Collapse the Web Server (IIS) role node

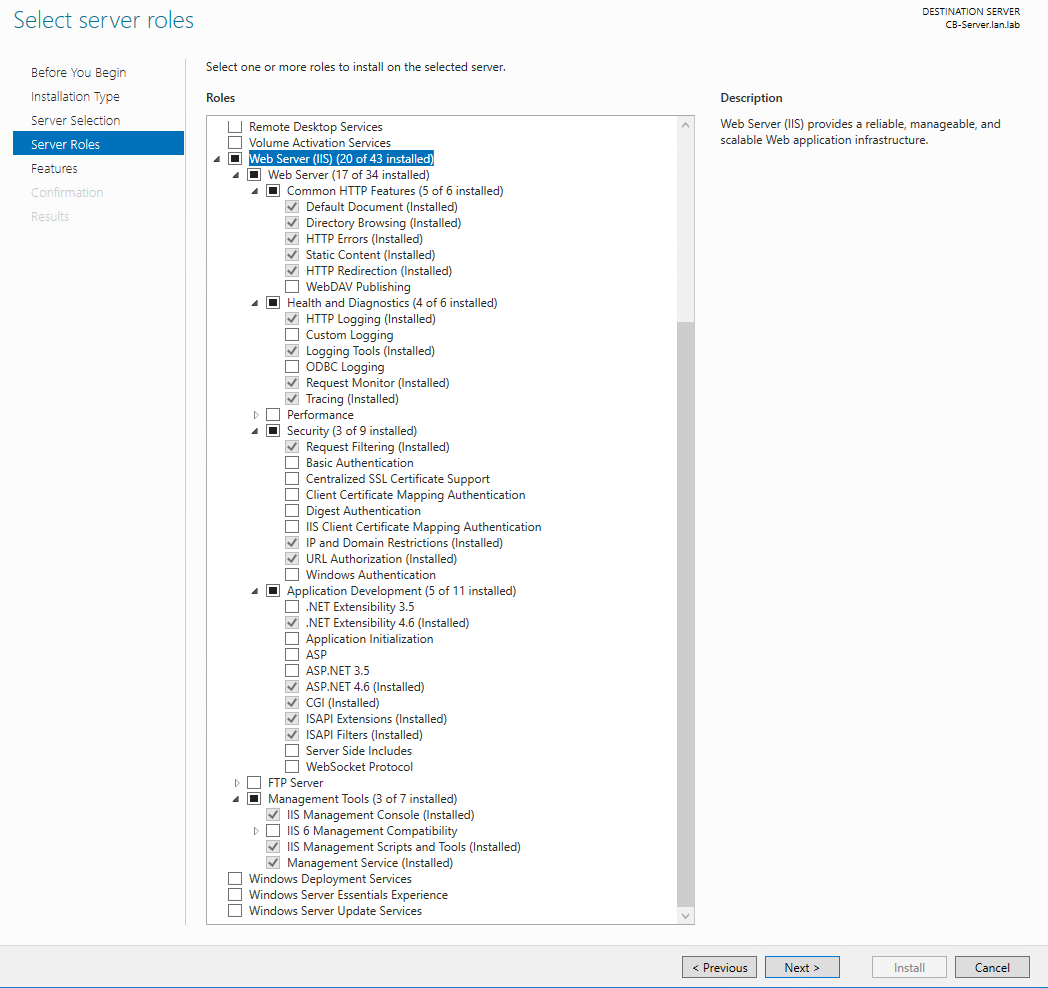[x=217, y=159]
